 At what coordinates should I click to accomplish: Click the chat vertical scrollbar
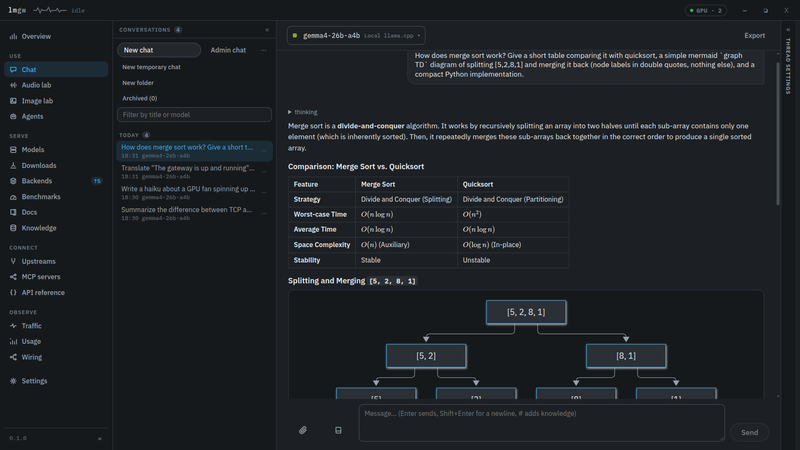pyautogui.click(x=778, y=133)
